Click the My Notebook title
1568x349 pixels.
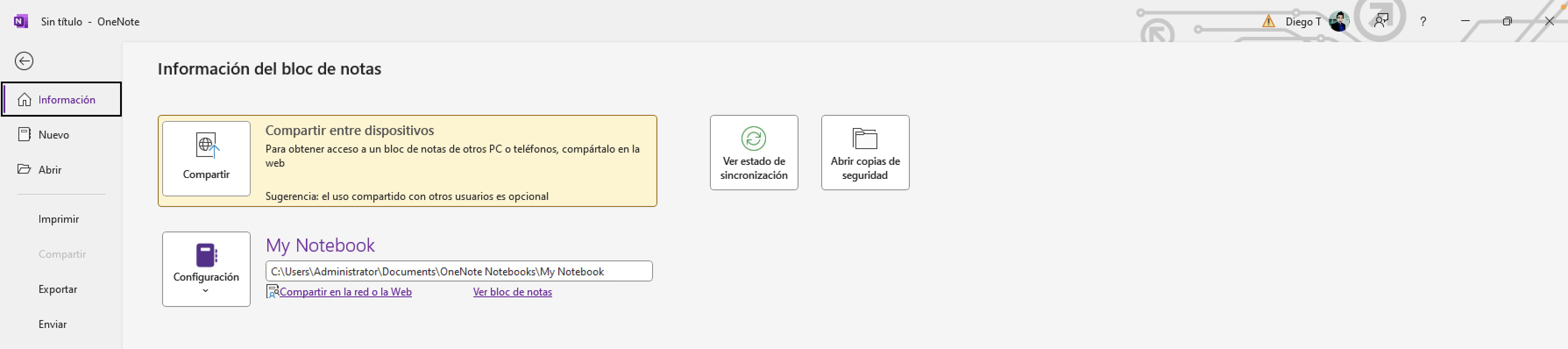(320, 245)
